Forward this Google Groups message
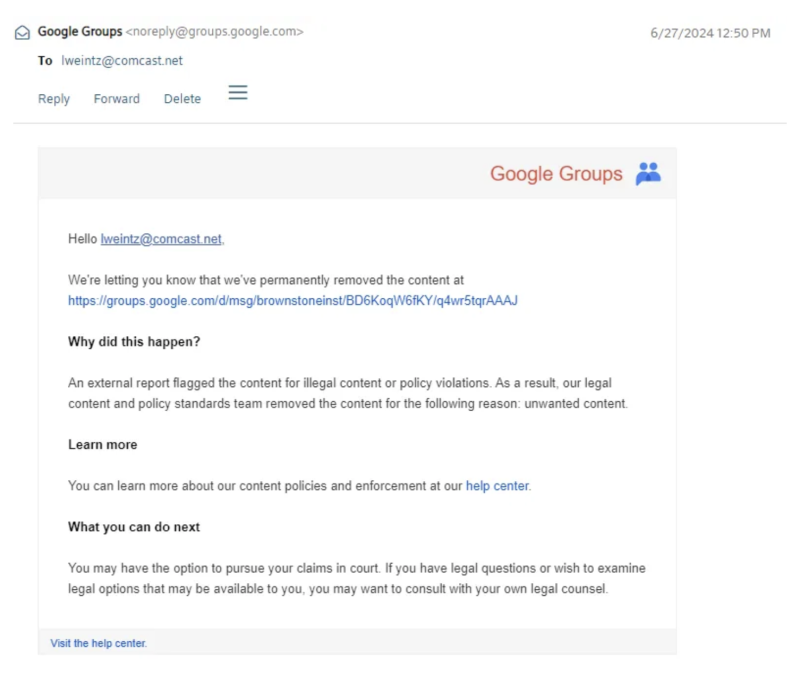The image size is (800, 684). pos(117,99)
